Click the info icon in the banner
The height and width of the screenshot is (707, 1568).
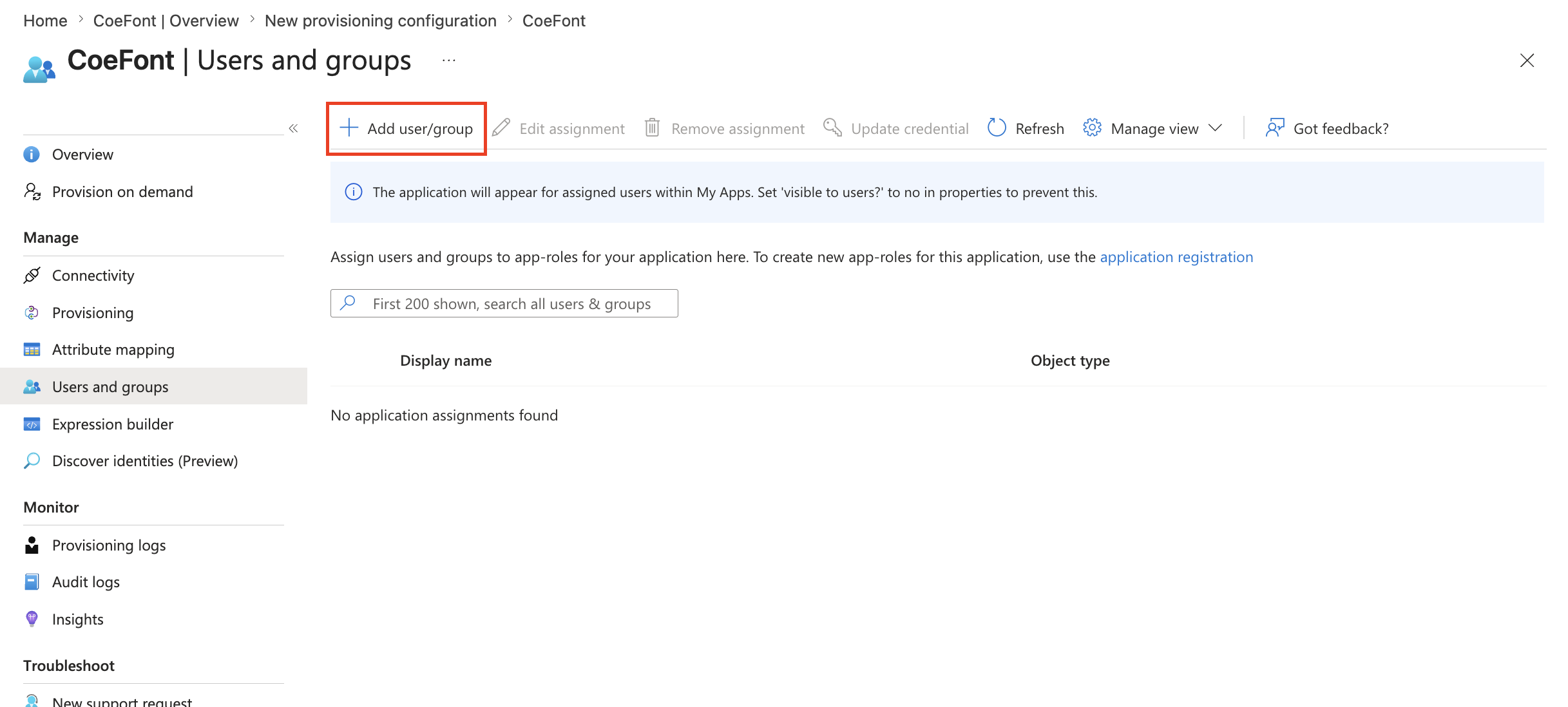354,192
